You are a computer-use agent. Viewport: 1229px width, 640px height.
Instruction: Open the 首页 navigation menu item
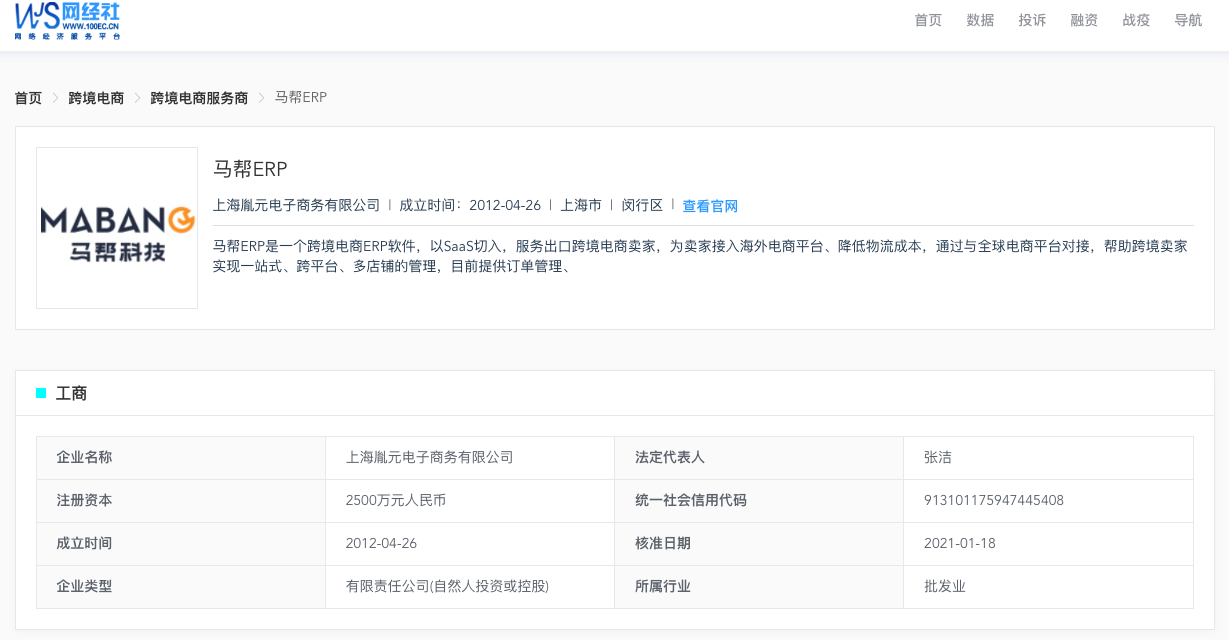[928, 20]
